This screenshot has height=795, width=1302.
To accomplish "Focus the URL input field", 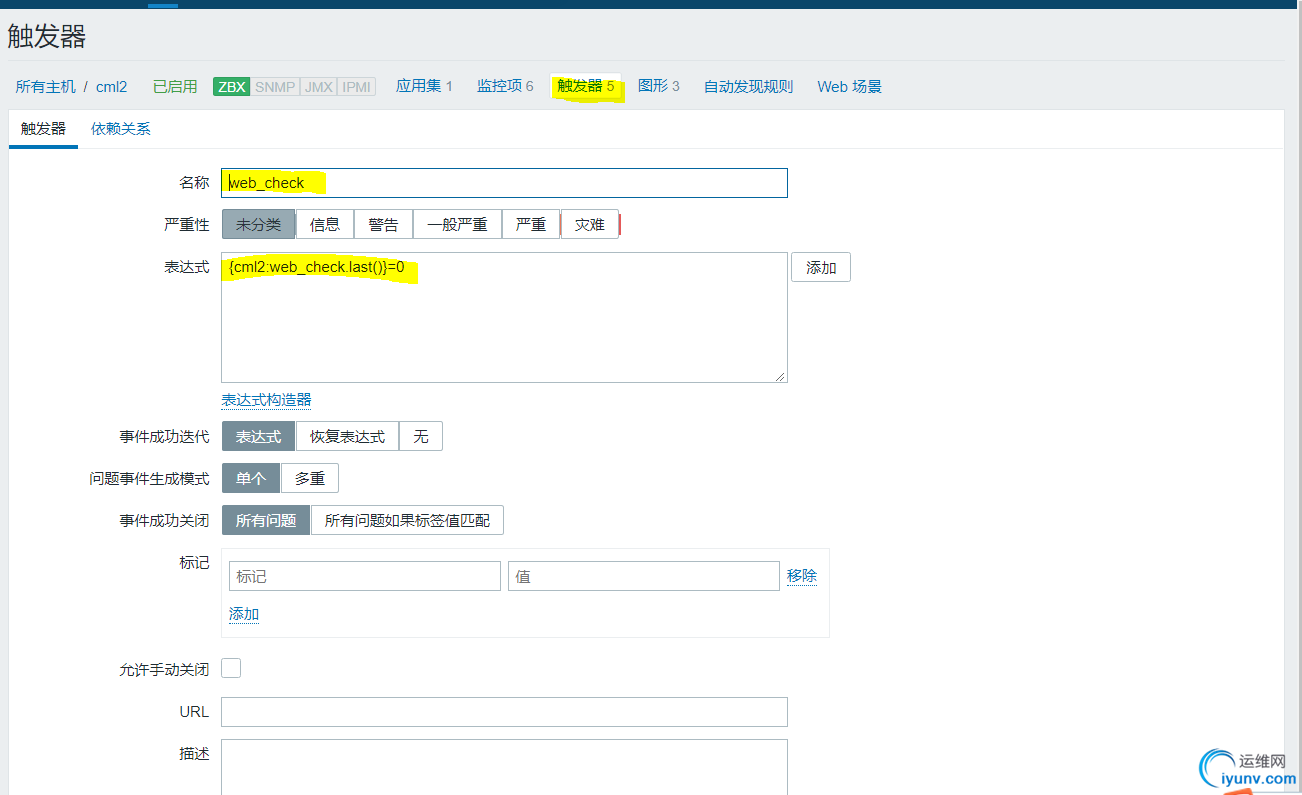I will click(504, 712).
